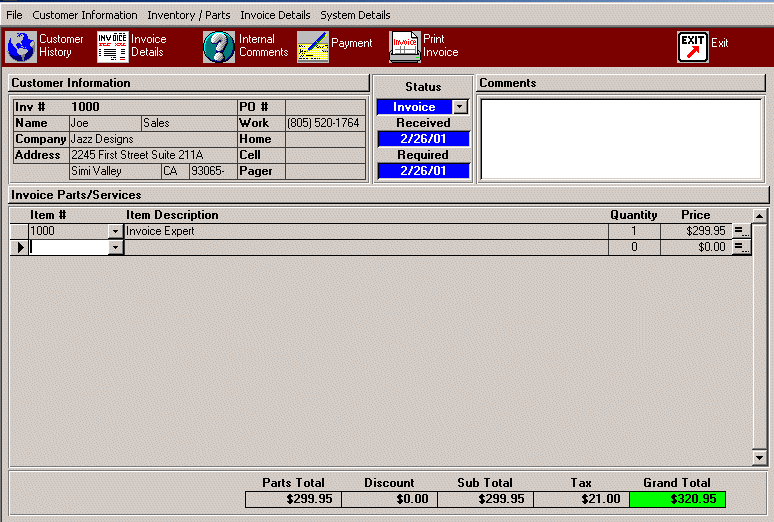
Task: Click the Tax value $21.00
Action: [581, 499]
